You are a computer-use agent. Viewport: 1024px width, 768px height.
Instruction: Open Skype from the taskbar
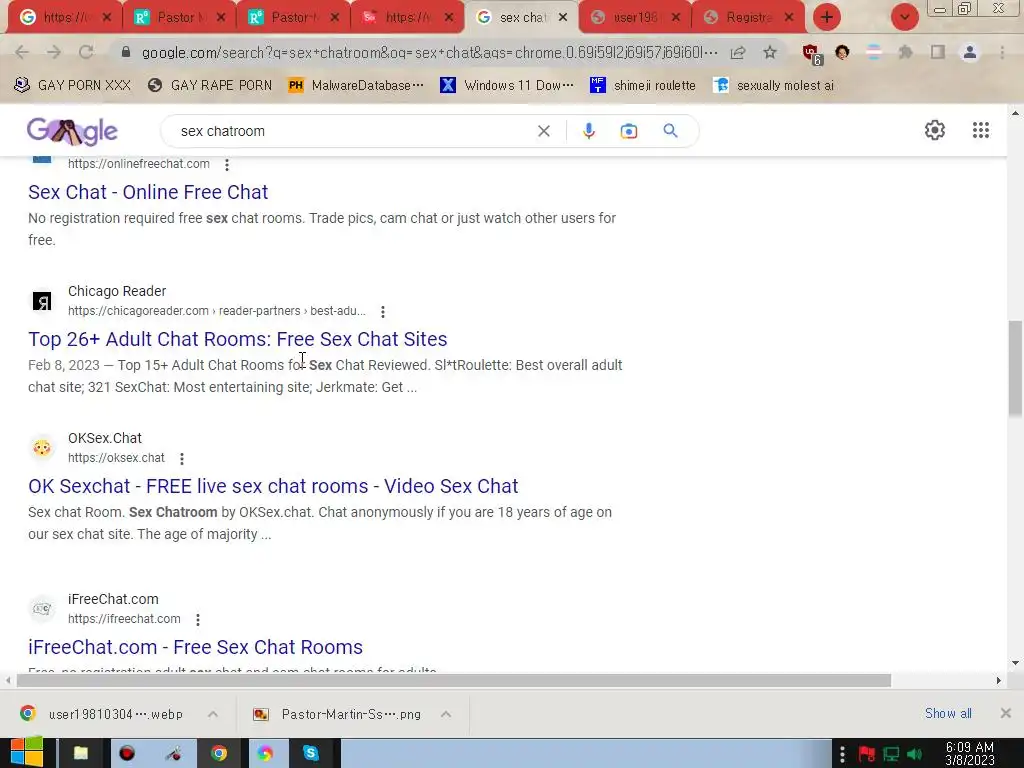(x=310, y=754)
